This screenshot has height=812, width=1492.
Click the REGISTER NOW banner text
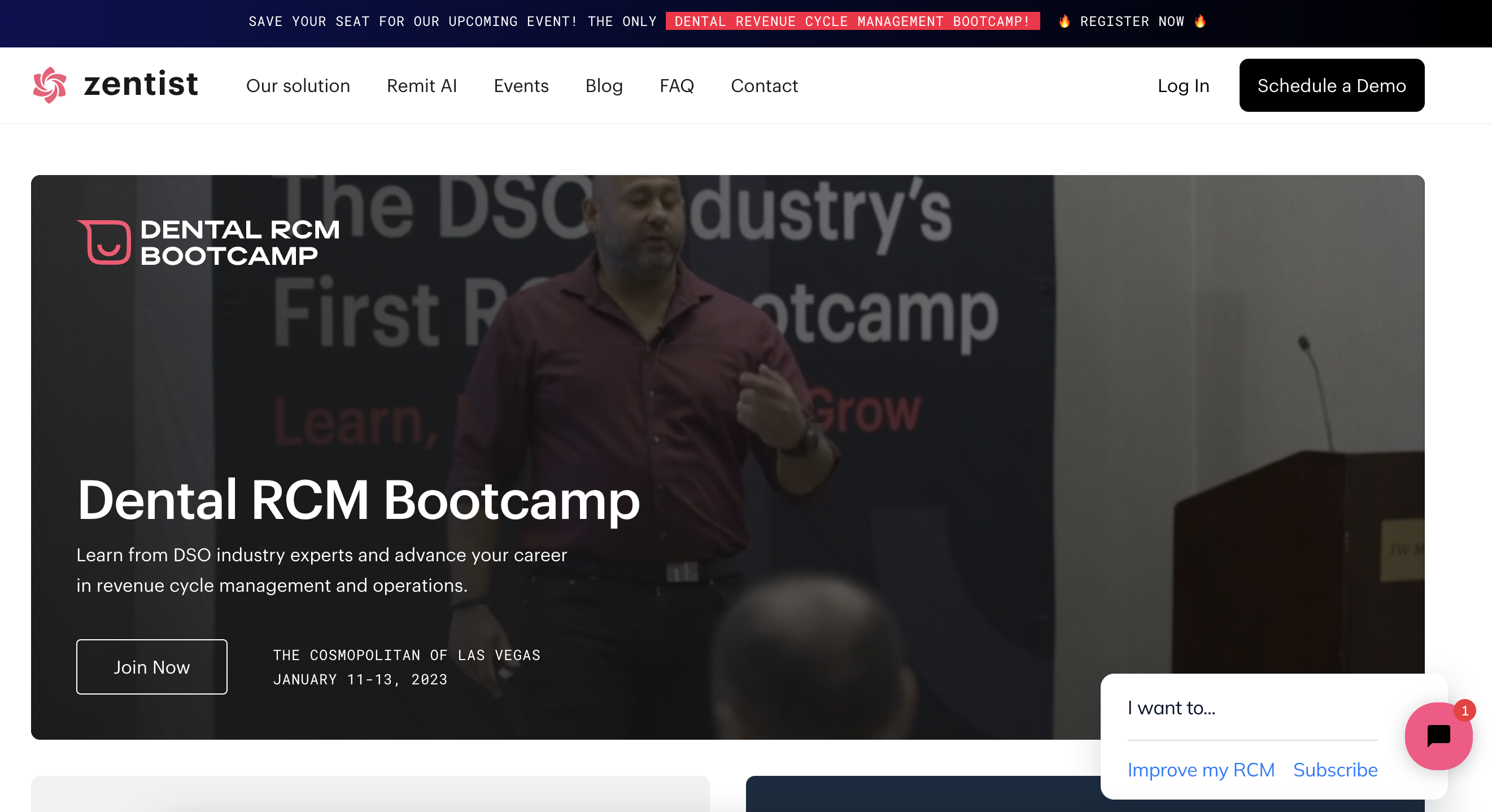pyautogui.click(x=1132, y=21)
